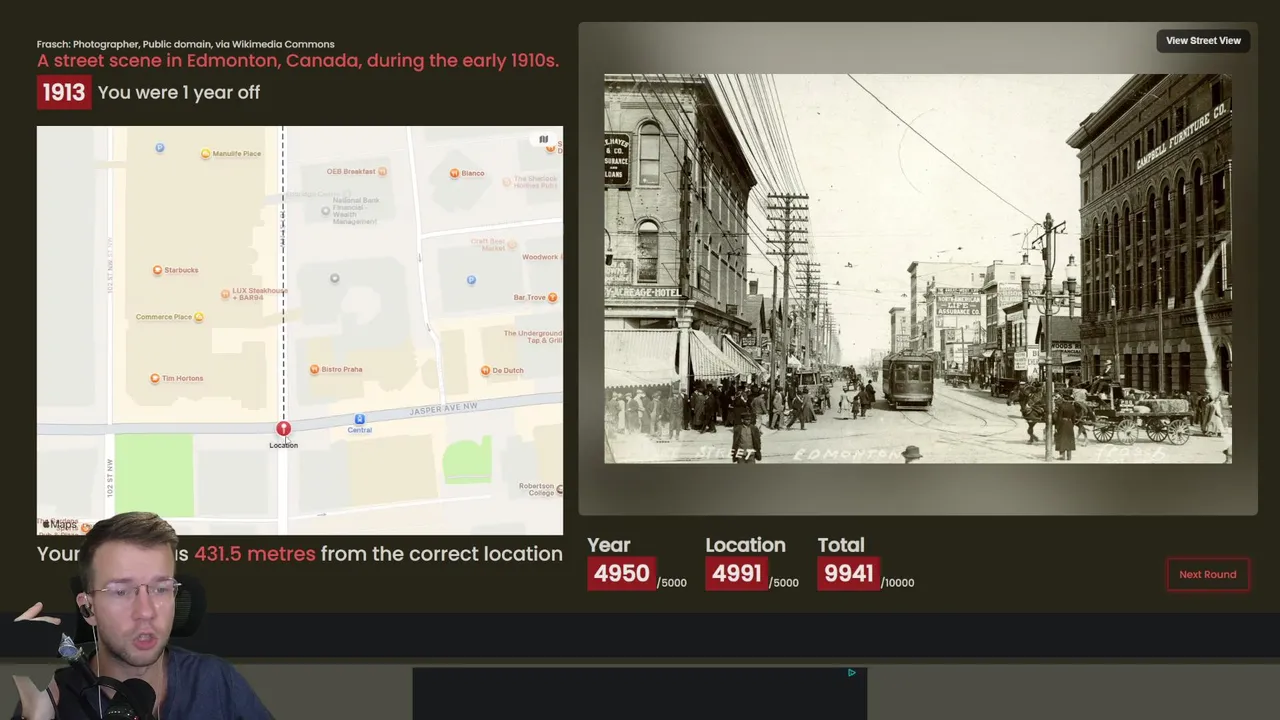This screenshot has width=1280, height=720.
Task: Click the "You were 1 year off" text
Action: [x=179, y=92]
